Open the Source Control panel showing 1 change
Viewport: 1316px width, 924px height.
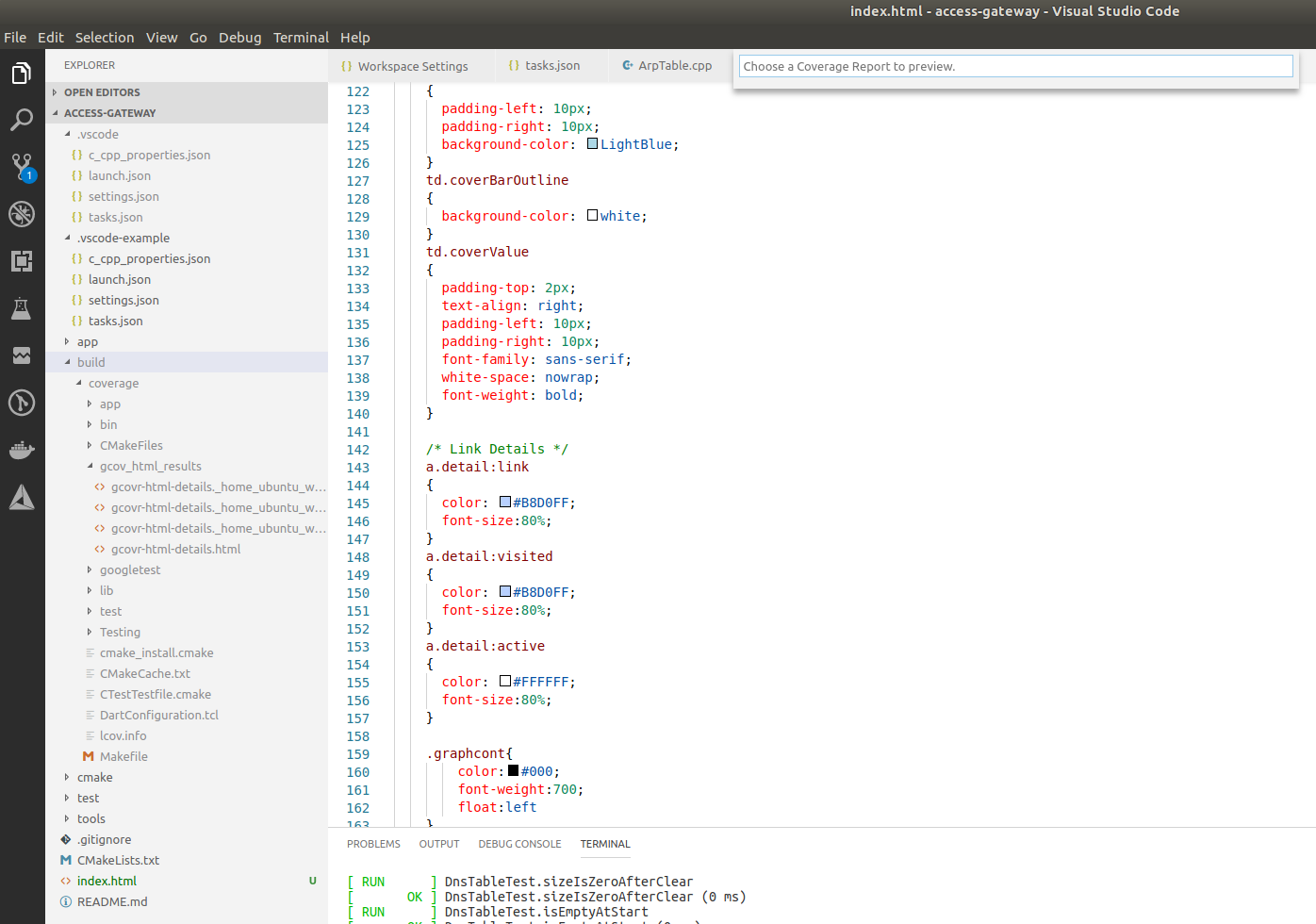click(x=21, y=167)
